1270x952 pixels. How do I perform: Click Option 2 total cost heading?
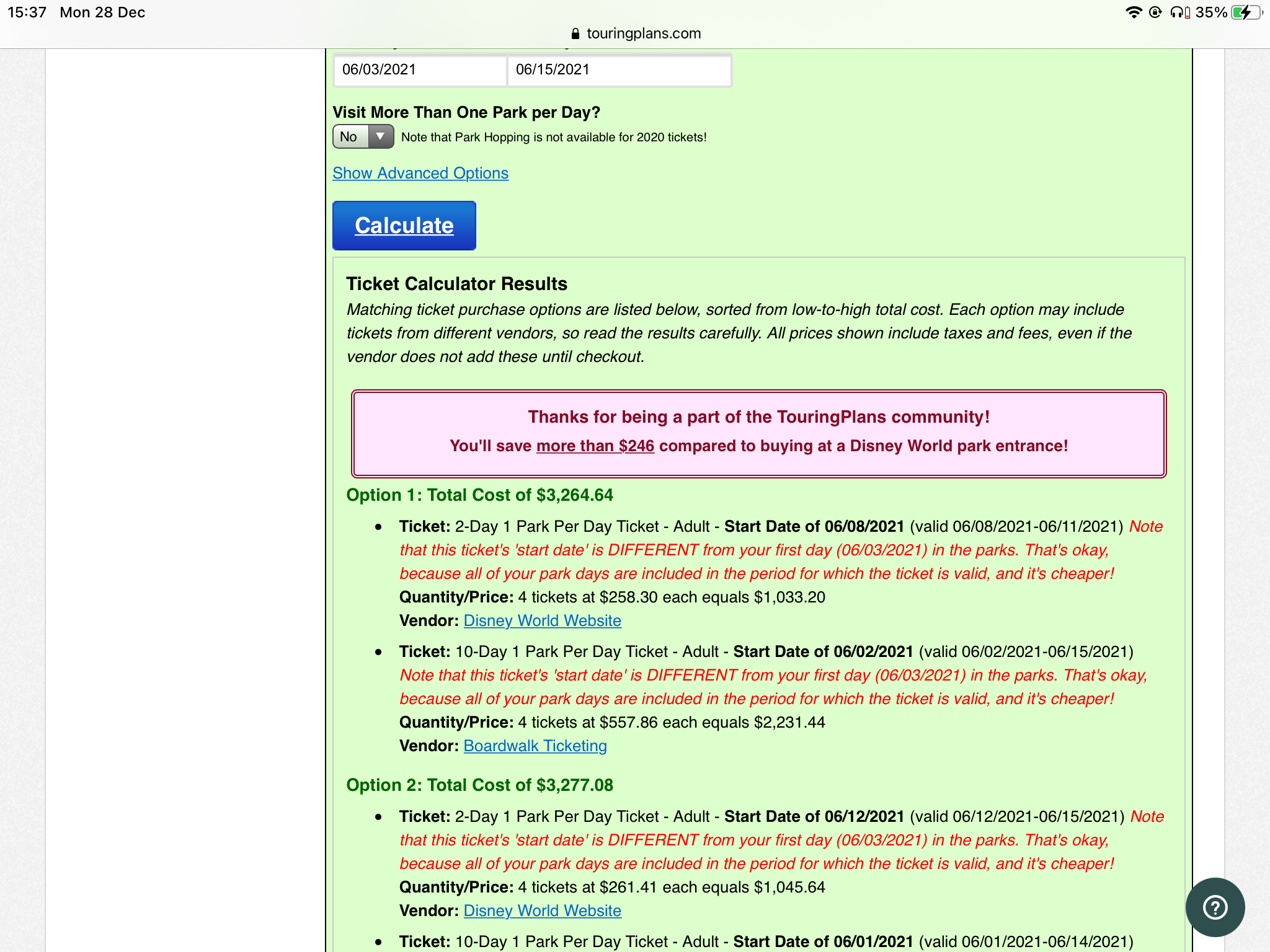pos(479,785)
